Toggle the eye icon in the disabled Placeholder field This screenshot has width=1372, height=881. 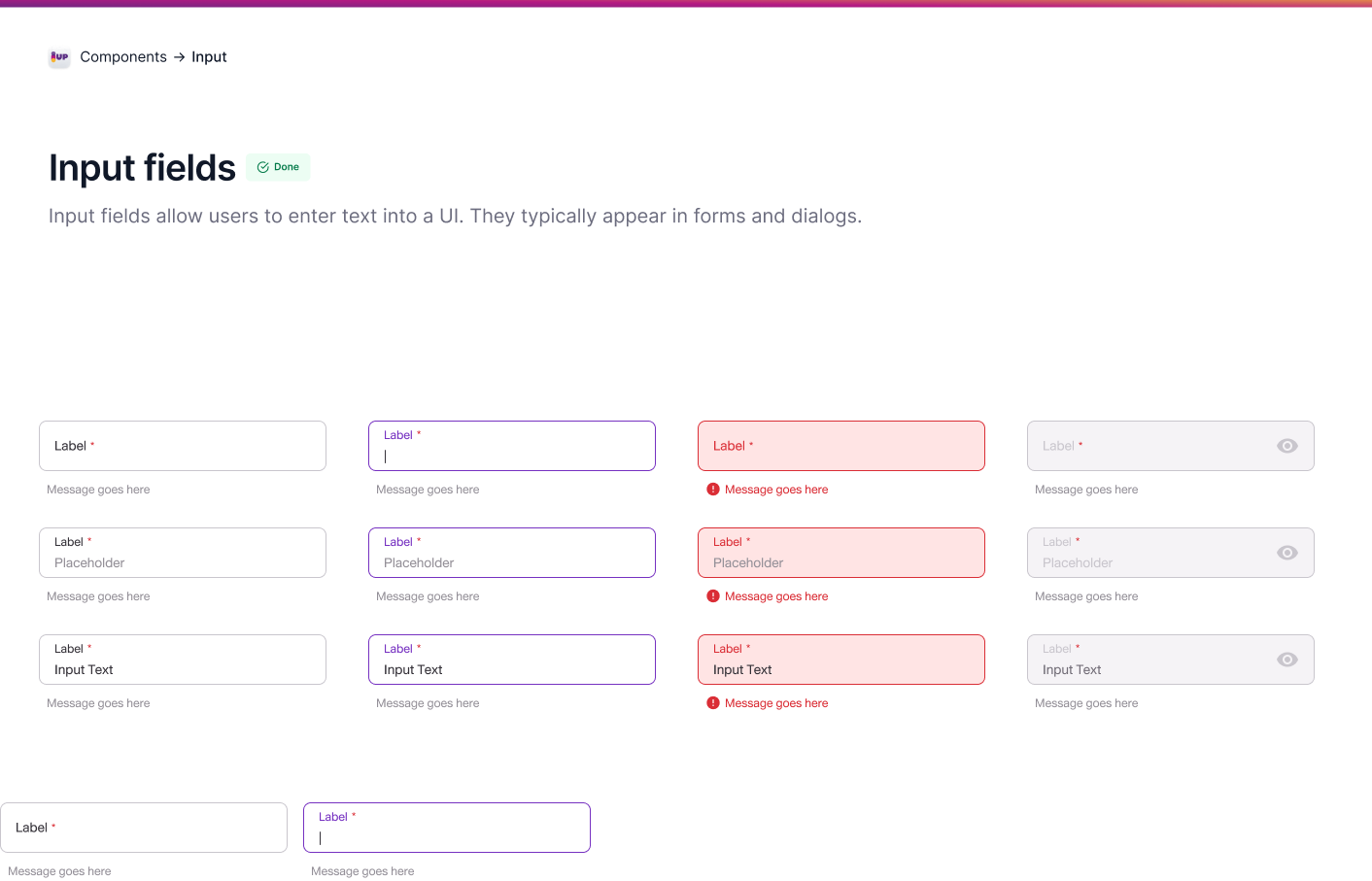[1286, 553]
